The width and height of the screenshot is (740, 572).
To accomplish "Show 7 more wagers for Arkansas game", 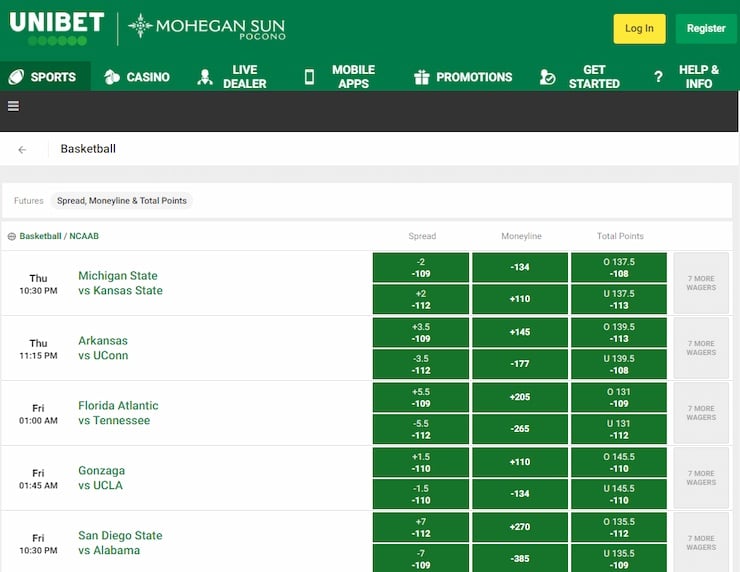I will [x=701, y=348].
